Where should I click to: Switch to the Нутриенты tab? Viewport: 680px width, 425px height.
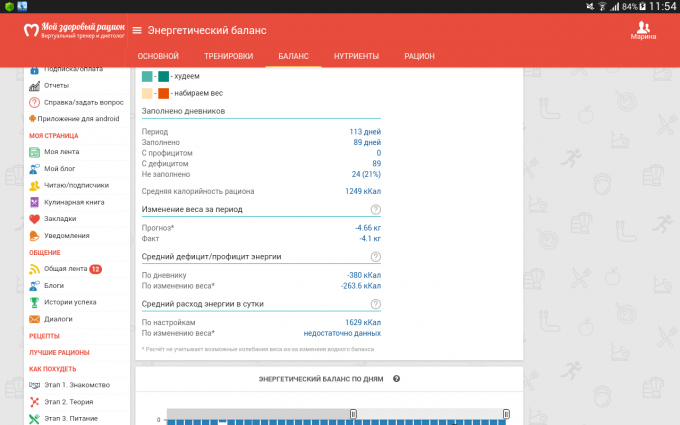pos(356,57)
